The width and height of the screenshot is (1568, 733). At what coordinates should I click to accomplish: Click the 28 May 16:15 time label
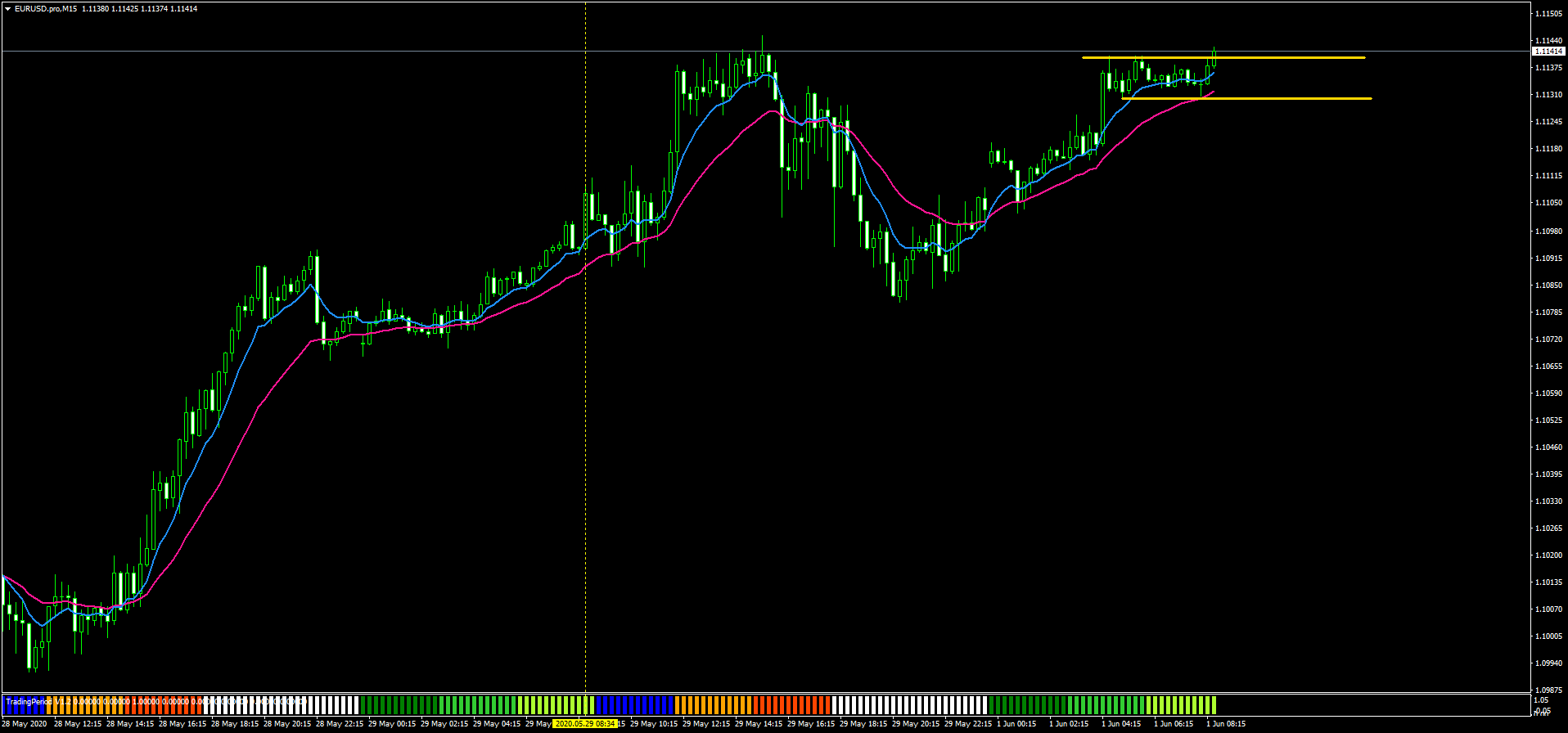(182, 724)
